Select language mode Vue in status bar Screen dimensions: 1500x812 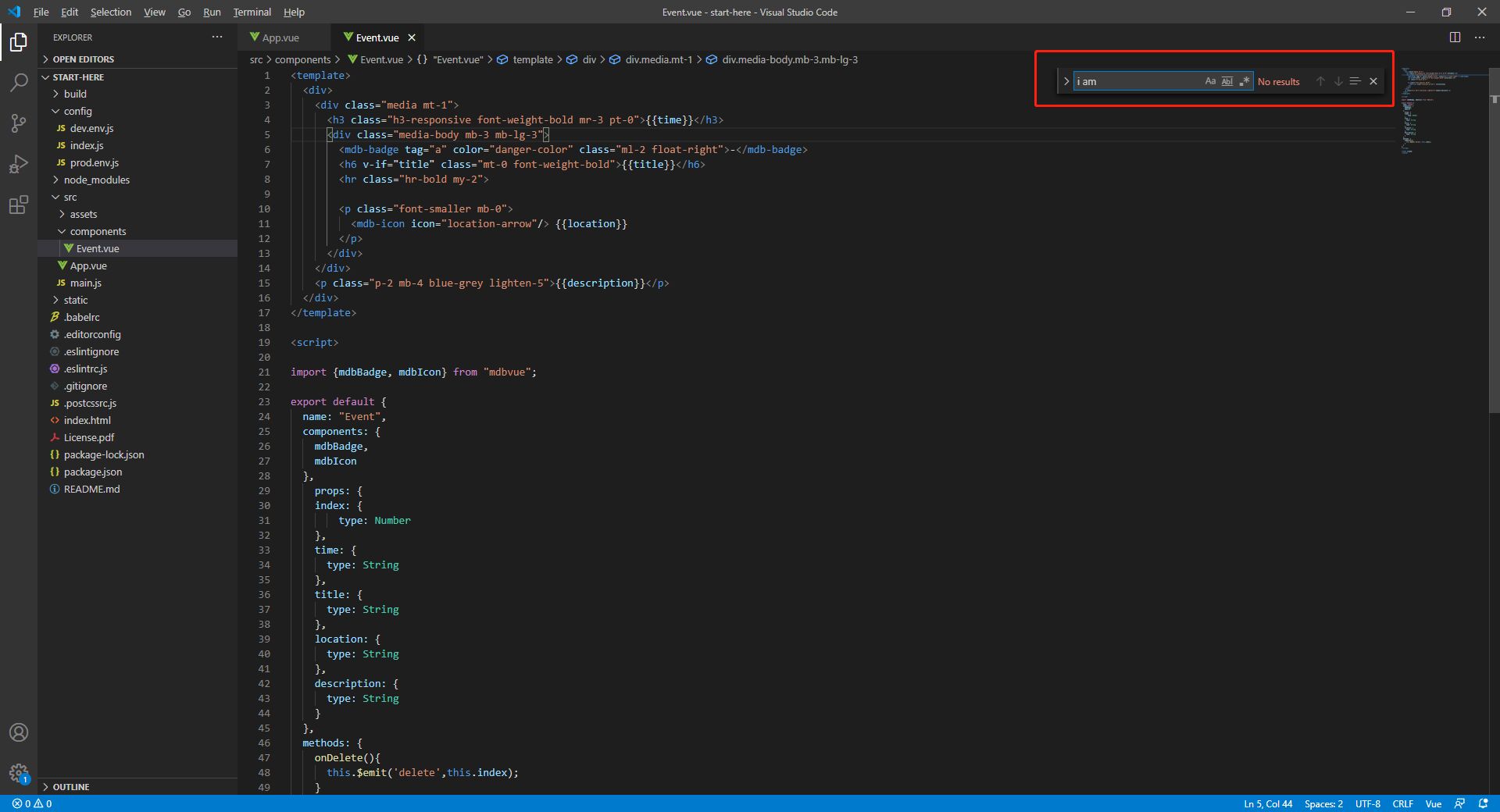(x=1433, y=803)
